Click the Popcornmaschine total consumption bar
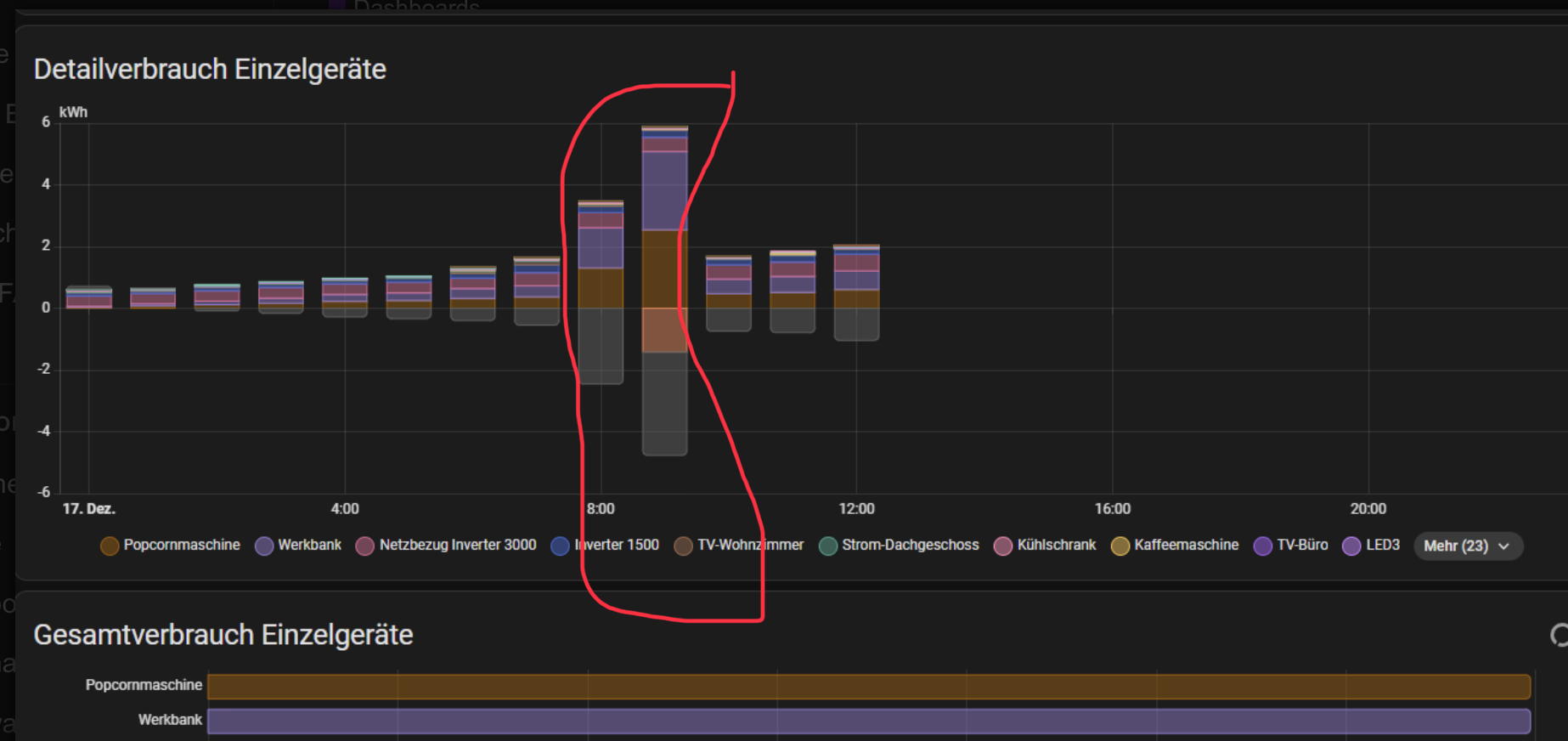The width and height of the screenshot is (1568, 741). click(x=869, y=687)
